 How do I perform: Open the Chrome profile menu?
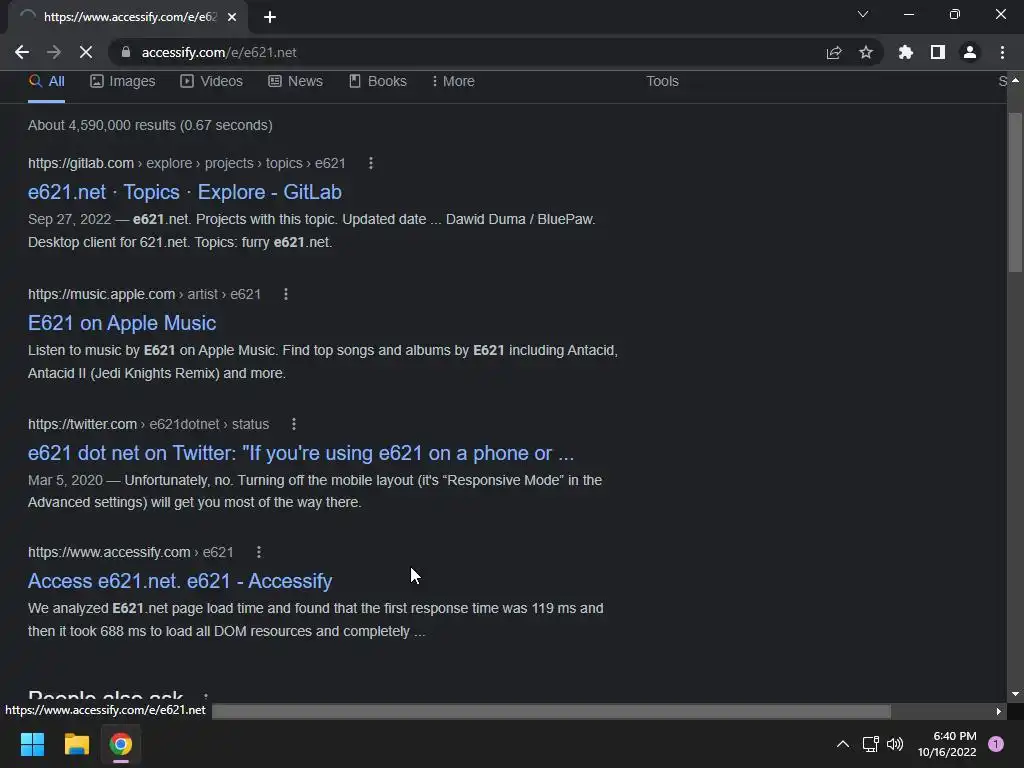pyautogui.click(x=970, y=52)
